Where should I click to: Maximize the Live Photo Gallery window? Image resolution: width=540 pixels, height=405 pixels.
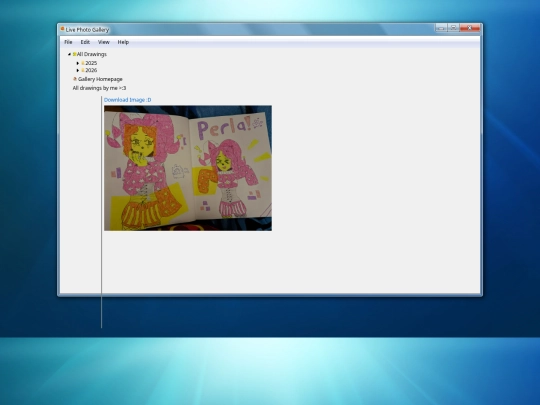click(454, 28)
